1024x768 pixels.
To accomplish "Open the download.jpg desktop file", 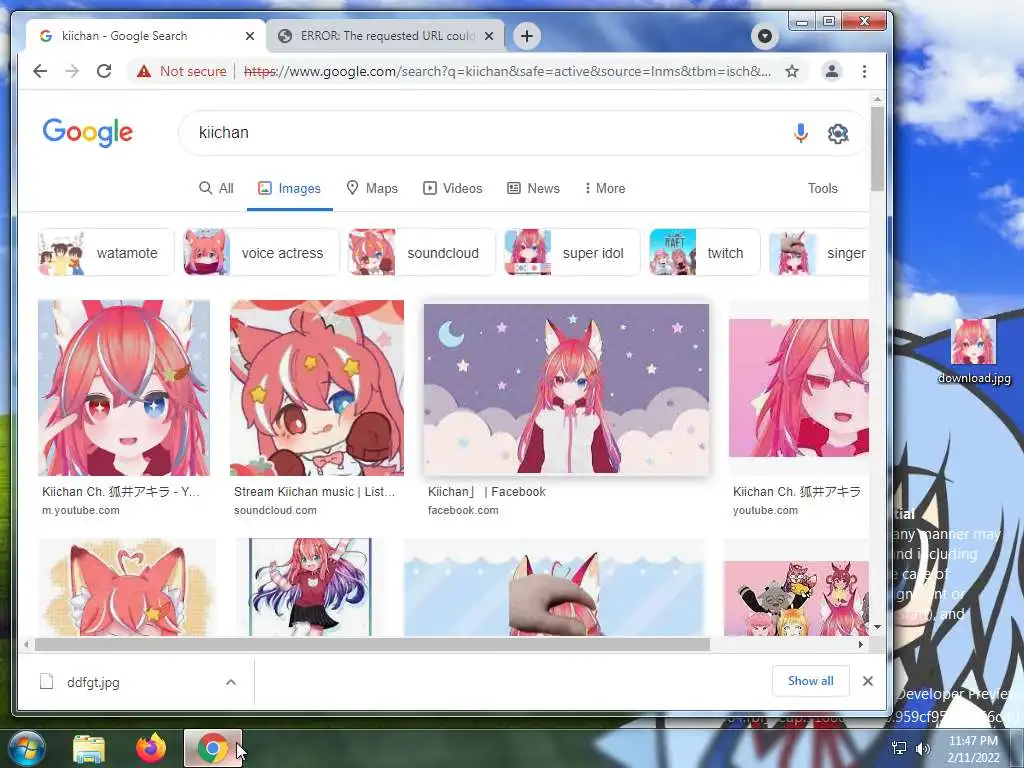I will click(x=973, y=351).
